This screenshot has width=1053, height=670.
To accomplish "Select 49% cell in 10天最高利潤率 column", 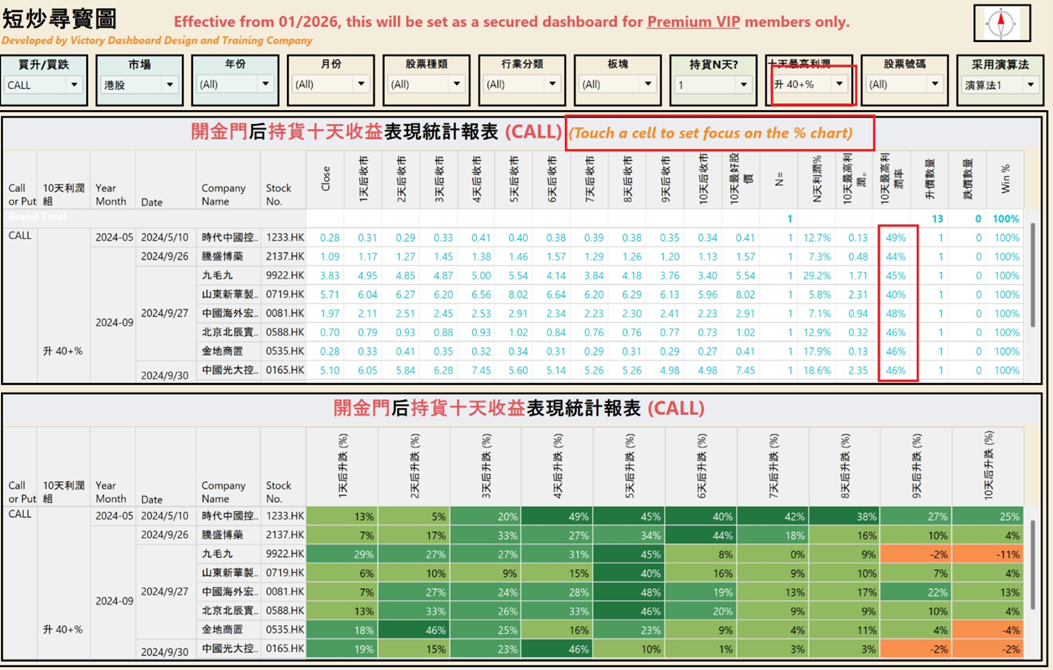I will [x=895, y=238].
